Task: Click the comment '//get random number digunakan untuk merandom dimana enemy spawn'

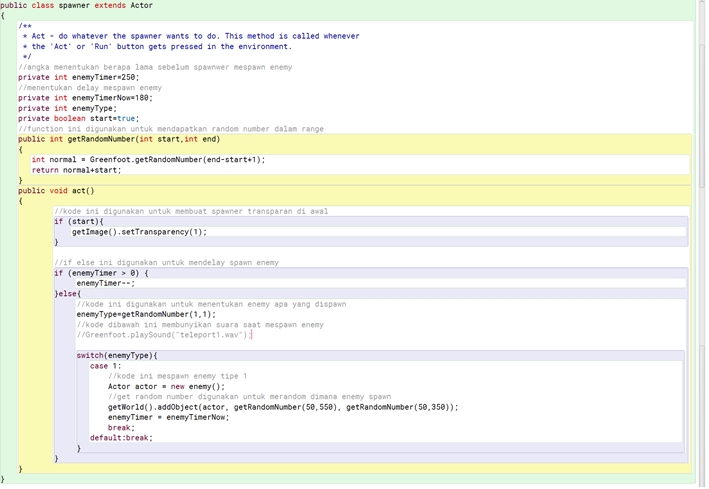Action: pos(250,396)
